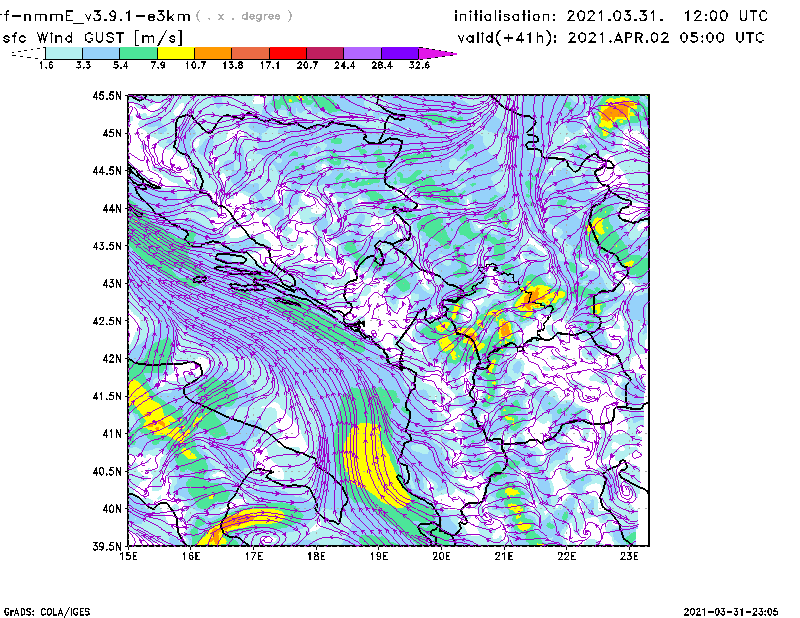Image resolution: width=800 pixels, height=618 pixels.
Task: Click the 20E longitude label
Action: click(441, 556)
